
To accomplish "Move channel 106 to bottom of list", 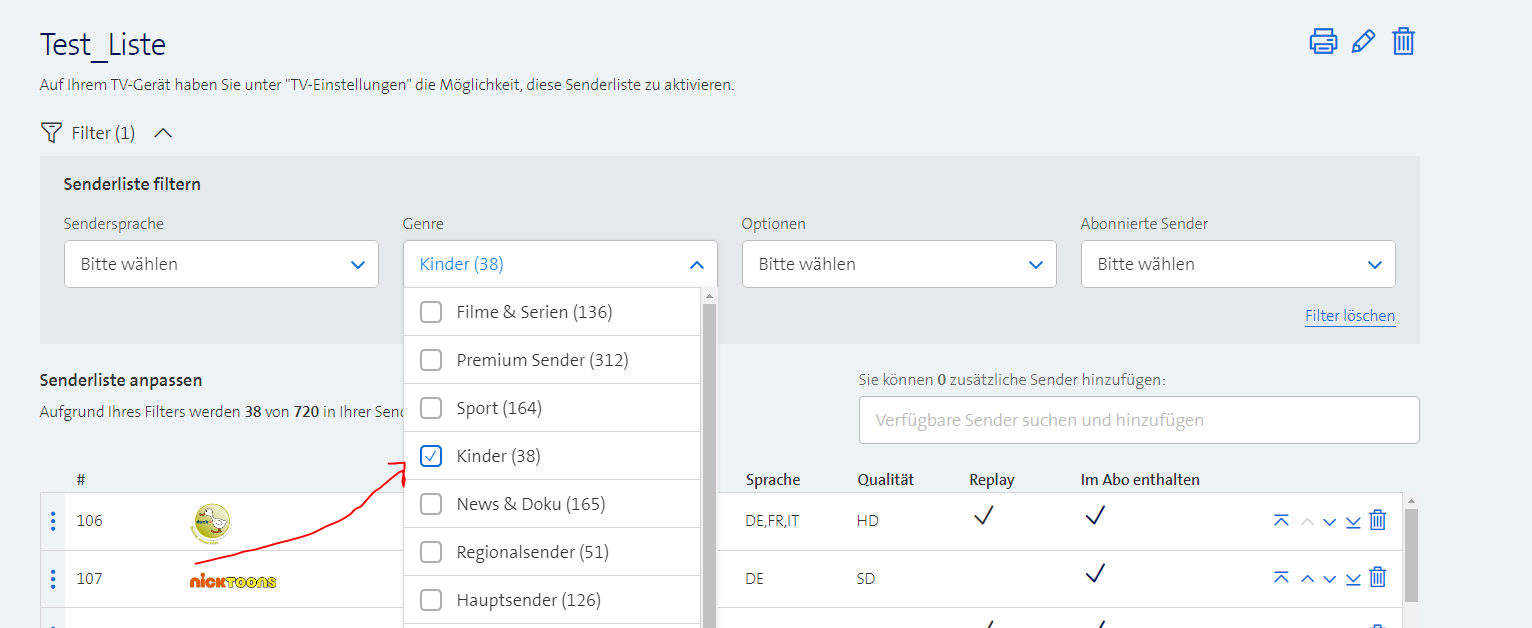I will click(x=1353, y=521).
